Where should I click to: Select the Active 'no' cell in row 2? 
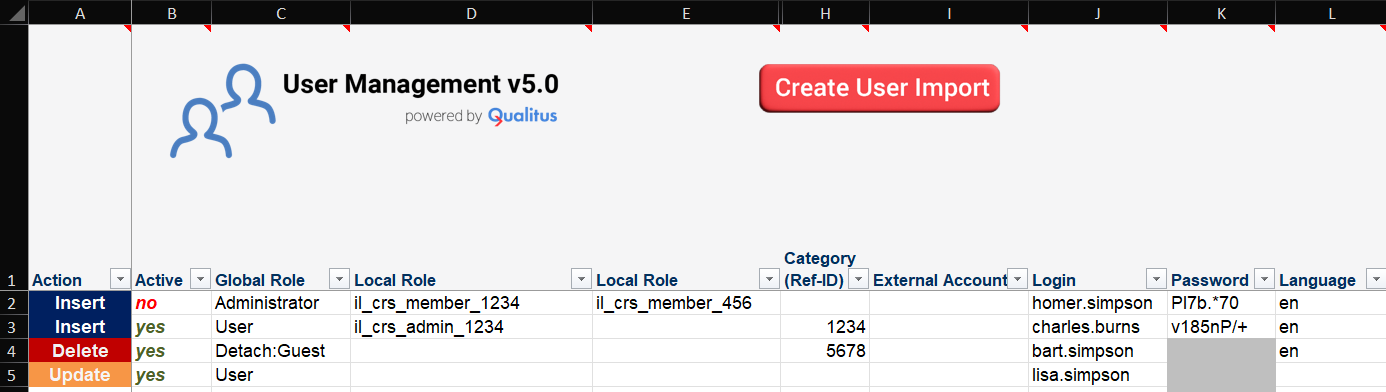(x=171, y=303)
